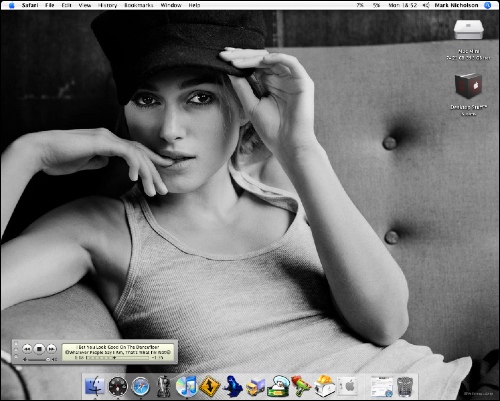
Task: Stop playback in the iTunes mini player
Action: pyautogui.click(x=39, y=349)
